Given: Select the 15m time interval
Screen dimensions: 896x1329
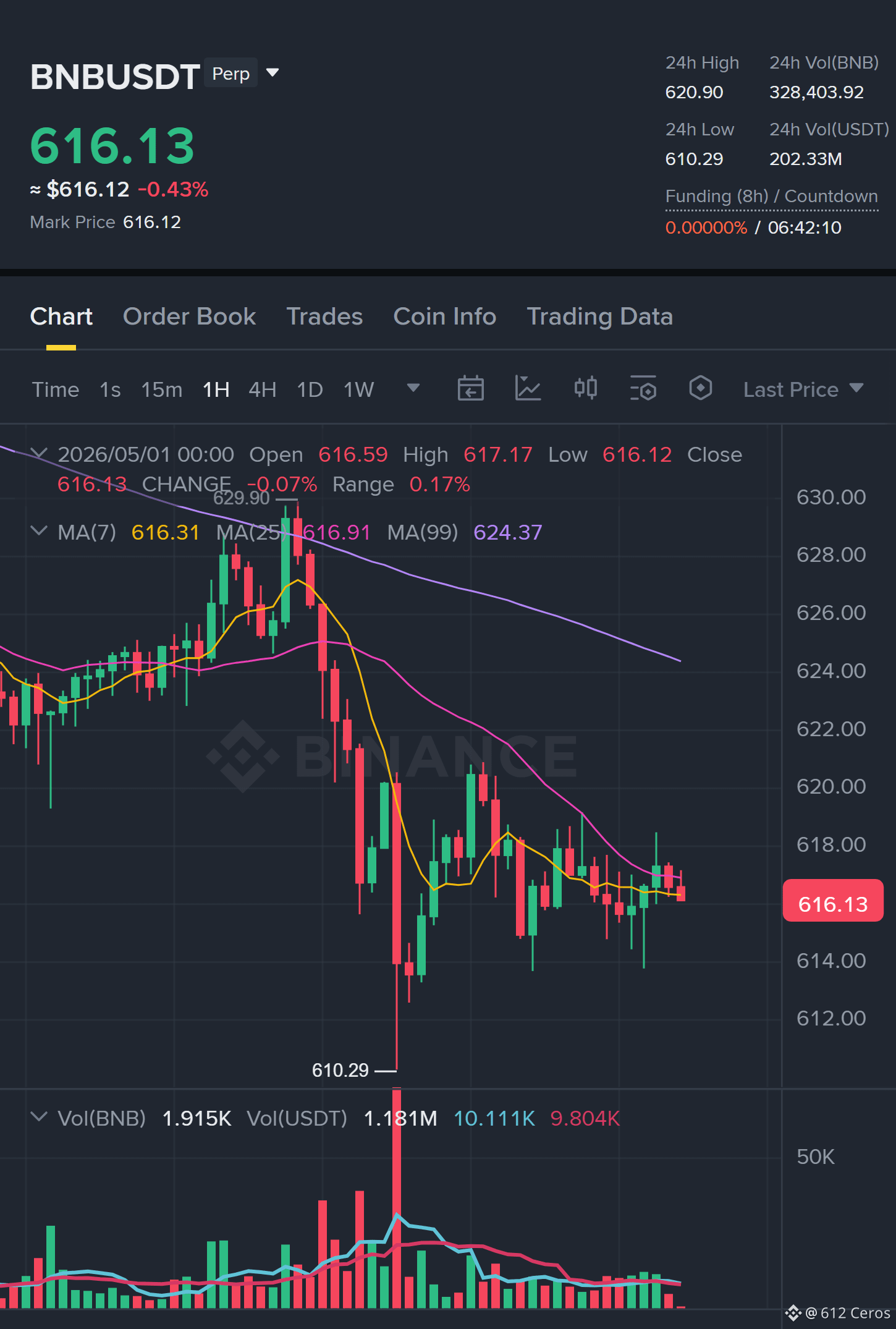Looking at the screenshot, I should pyautogui.click(x=162, y=389).
